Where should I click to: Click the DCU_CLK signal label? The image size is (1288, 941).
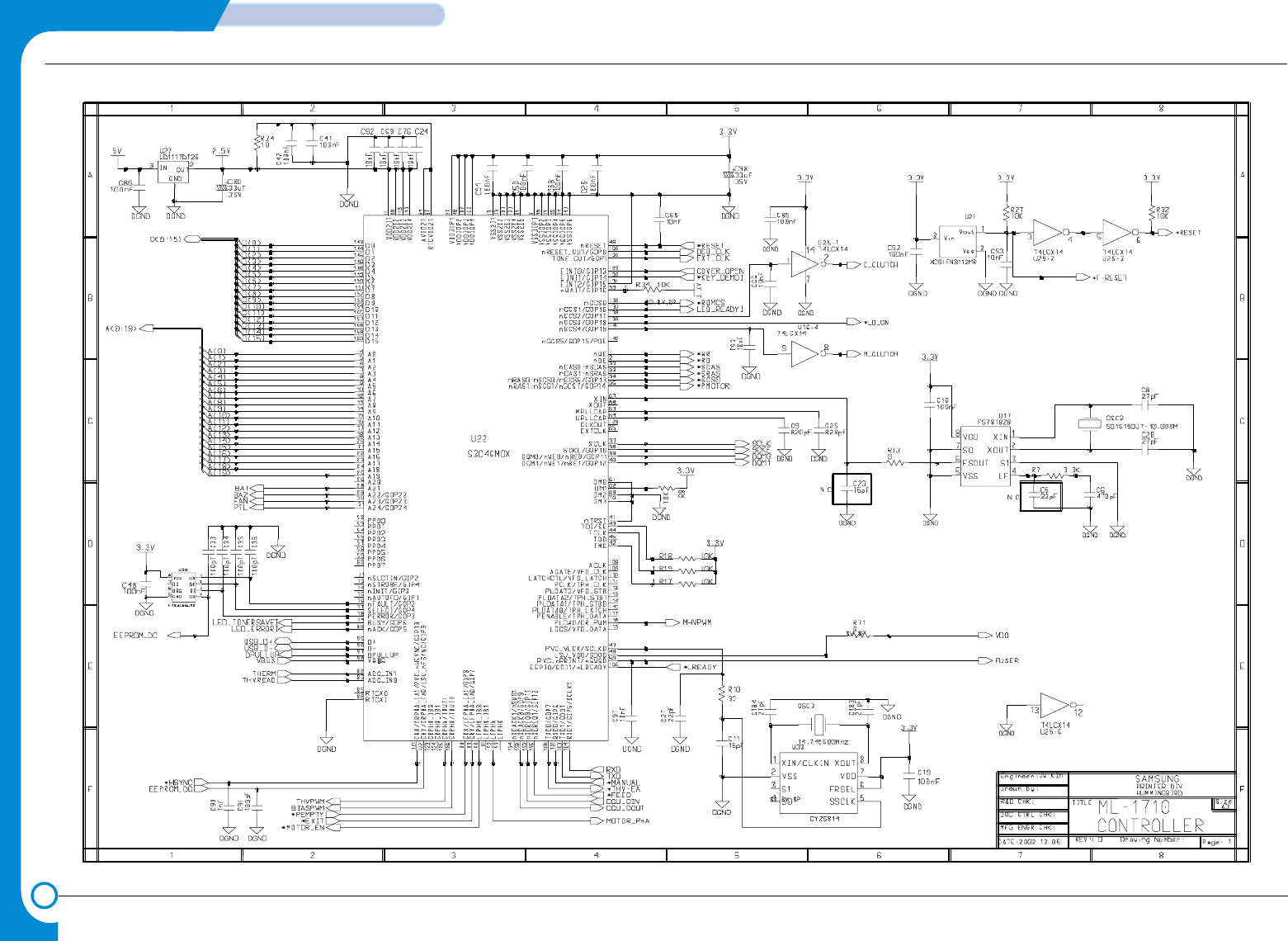714,252
